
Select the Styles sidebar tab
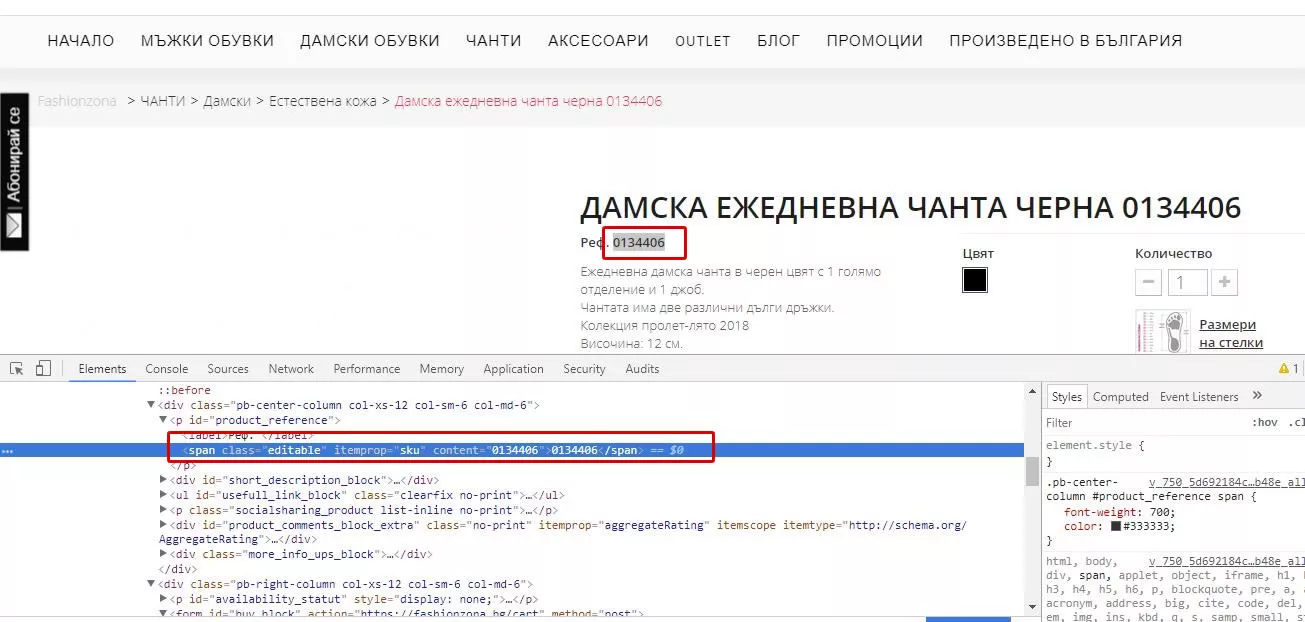(1067, 397)
